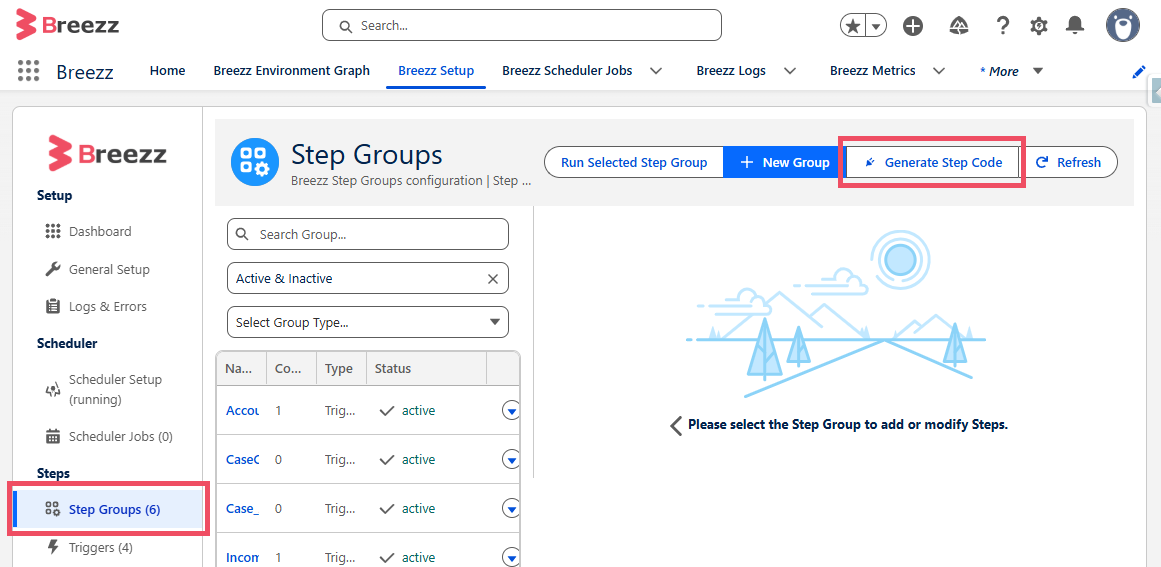Open Scheduler Setup (running) in the sidebar

point(115,389)
